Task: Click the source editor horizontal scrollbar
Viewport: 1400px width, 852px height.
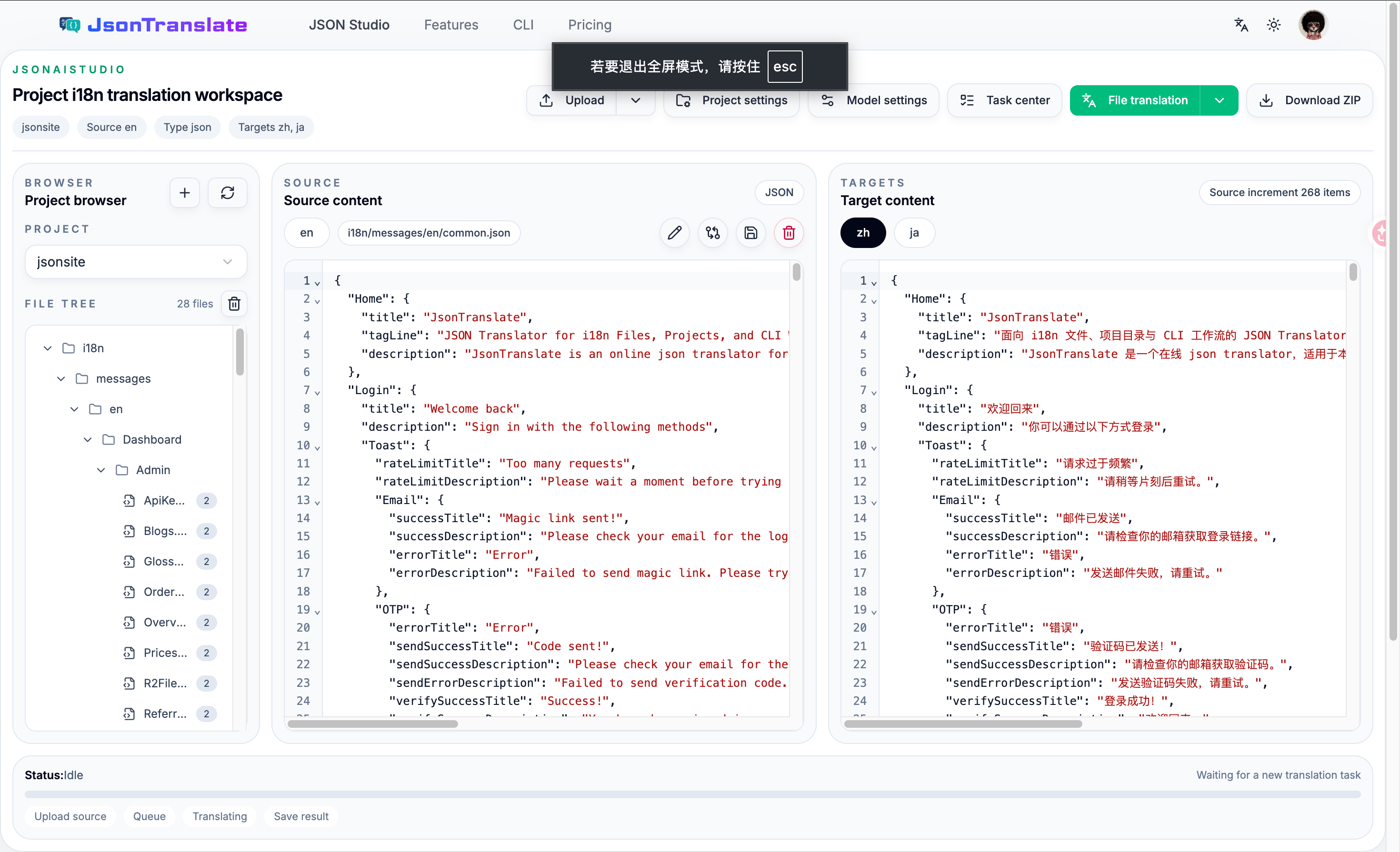Action: (x=373, y=724)
